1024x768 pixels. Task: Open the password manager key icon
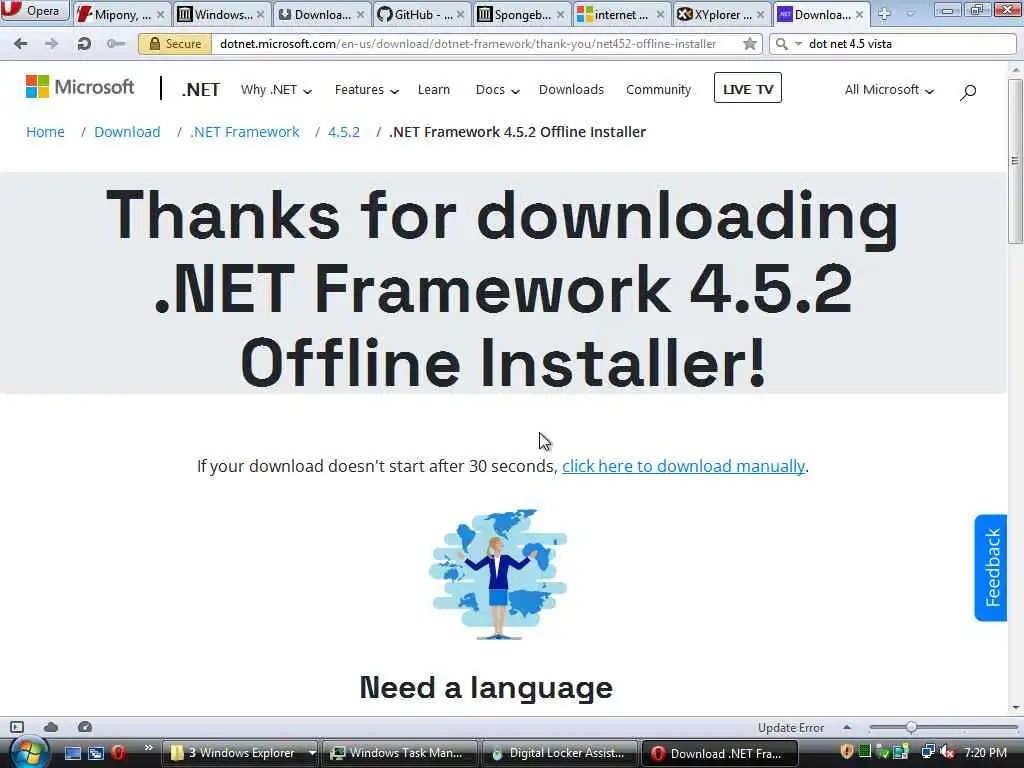coord(116,44)
